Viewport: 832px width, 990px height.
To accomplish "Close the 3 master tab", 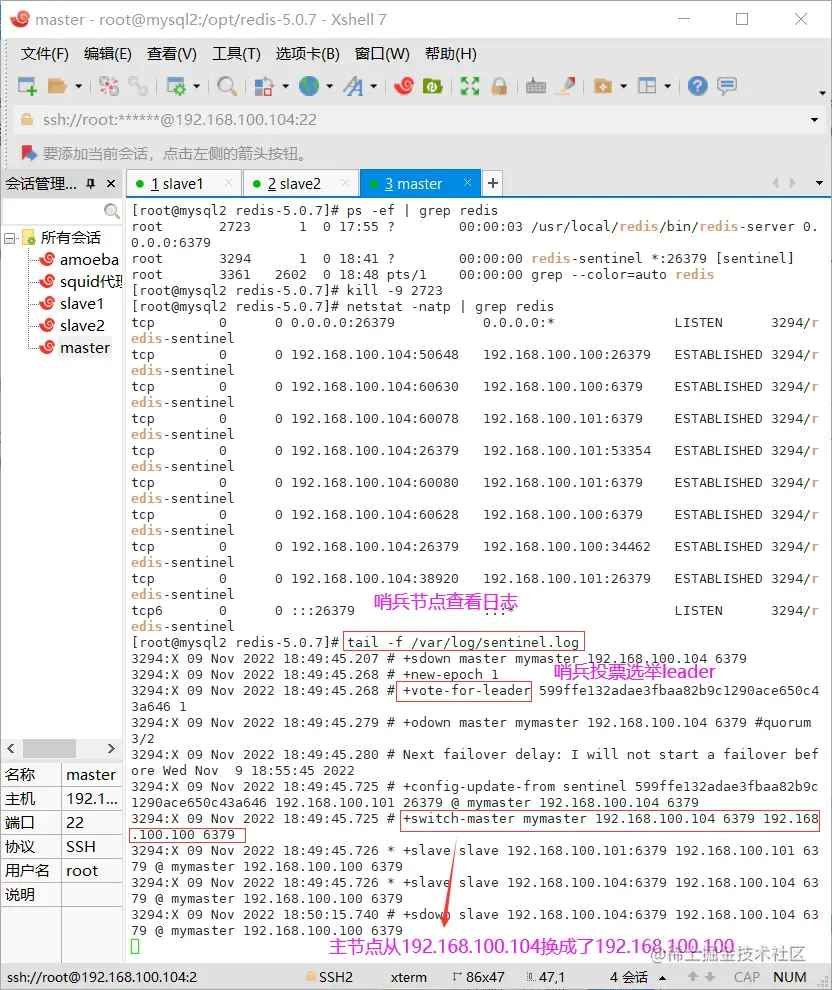I will point(467,183).
